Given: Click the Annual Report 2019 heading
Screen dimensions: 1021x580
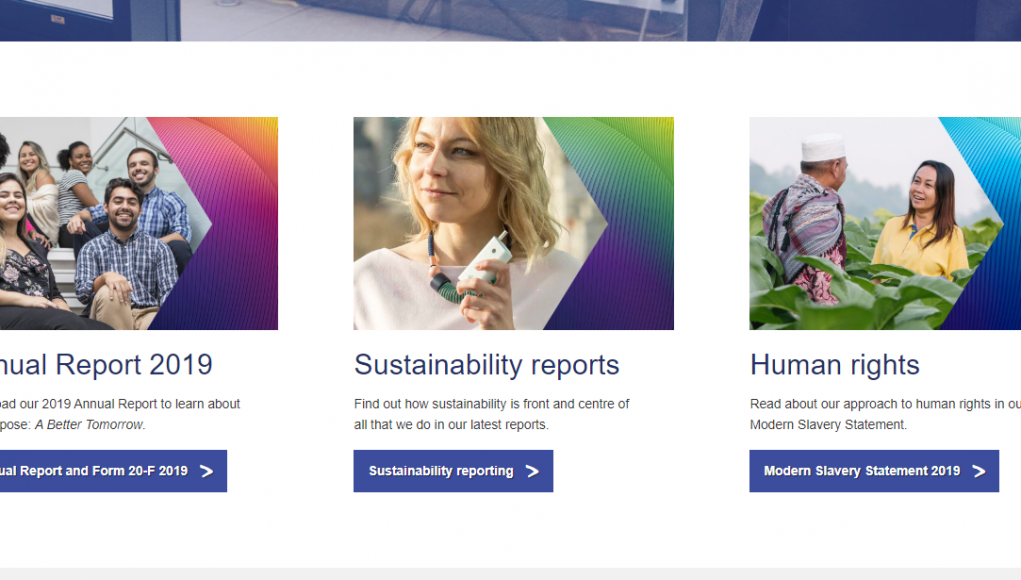Looking at the screenshot, I should [x=105, y=365].
